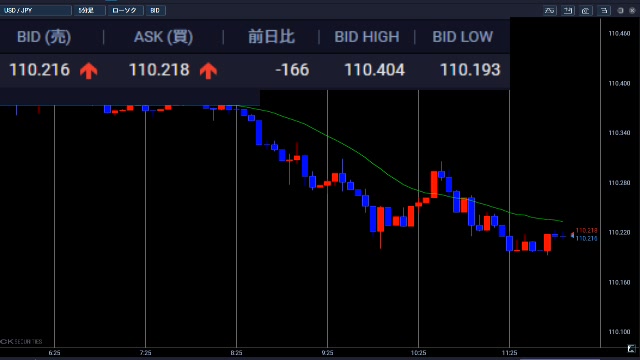The height and width of the screenshot is (360, 640).
Task: Click the BID HIGH value 110.404
Action: tap(375, 70)
